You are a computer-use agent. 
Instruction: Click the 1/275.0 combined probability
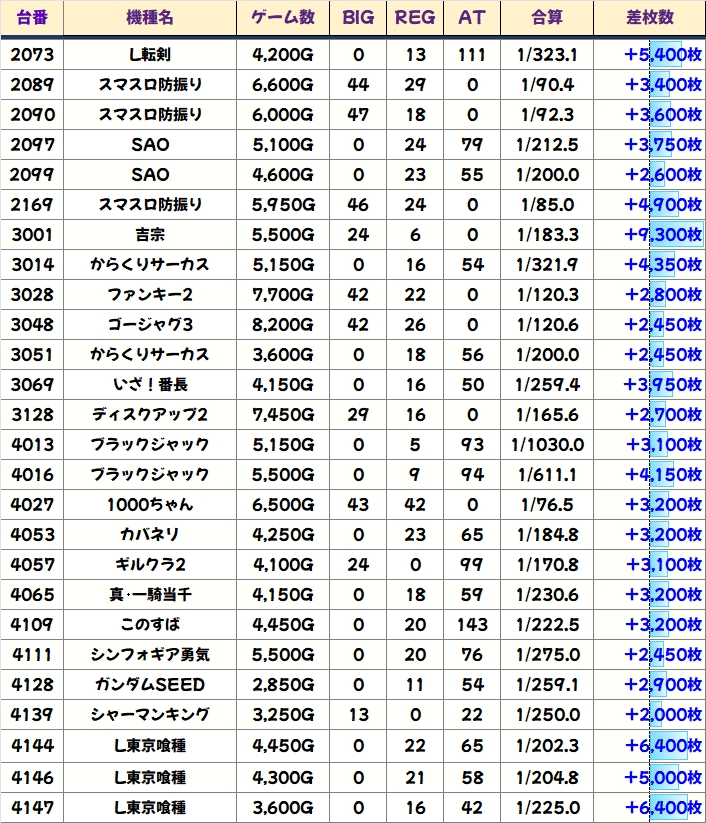[x=547, y=655]
